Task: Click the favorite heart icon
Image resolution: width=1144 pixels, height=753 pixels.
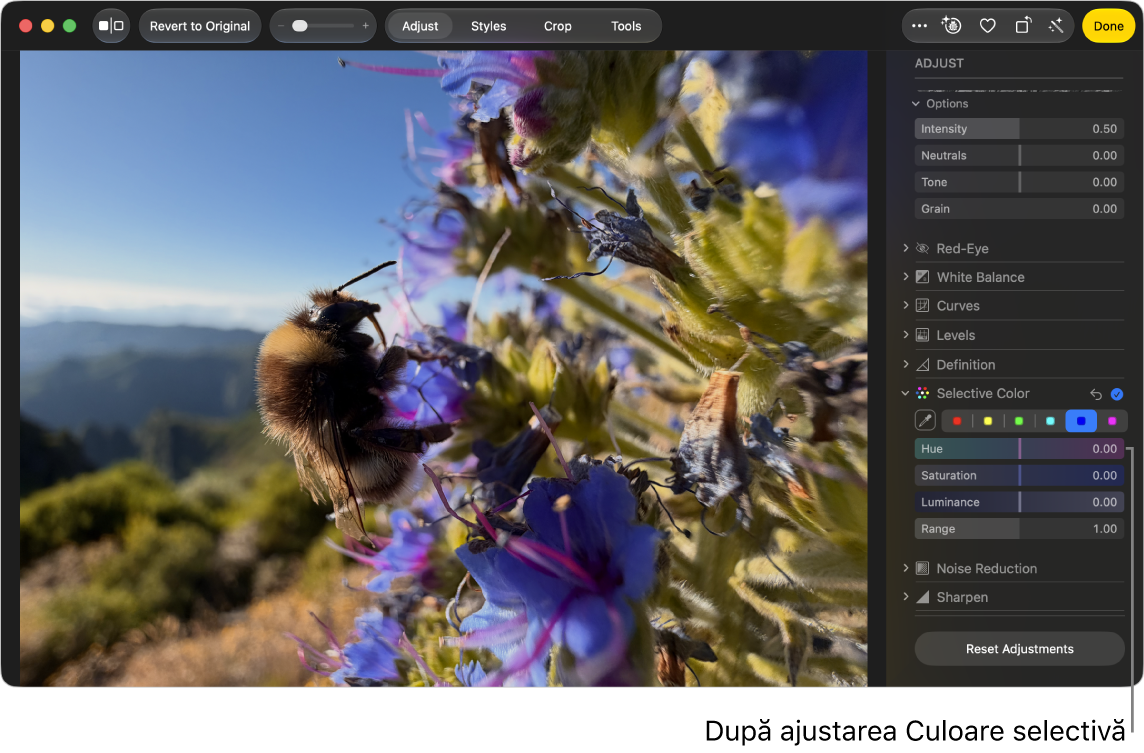Action: [987, 26]
